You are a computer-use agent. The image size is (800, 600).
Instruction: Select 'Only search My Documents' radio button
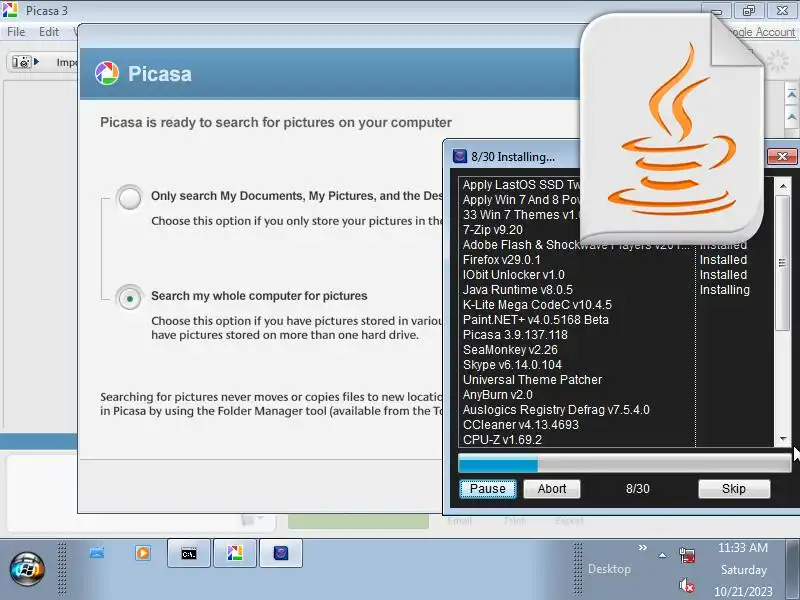pyautogui.click(x=130, y=197)
